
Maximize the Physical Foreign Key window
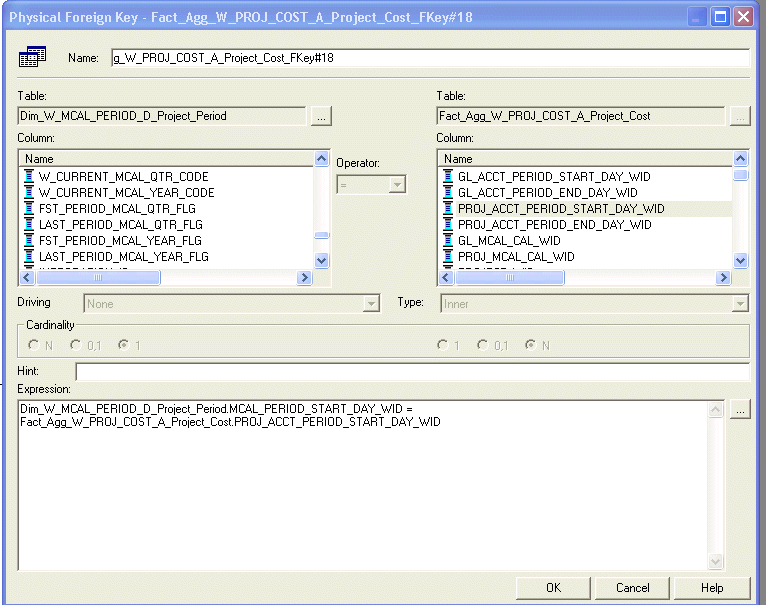pos(720,17)
